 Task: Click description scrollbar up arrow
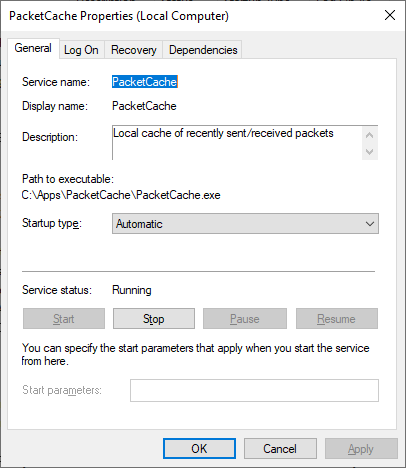[x=369, y=135]
